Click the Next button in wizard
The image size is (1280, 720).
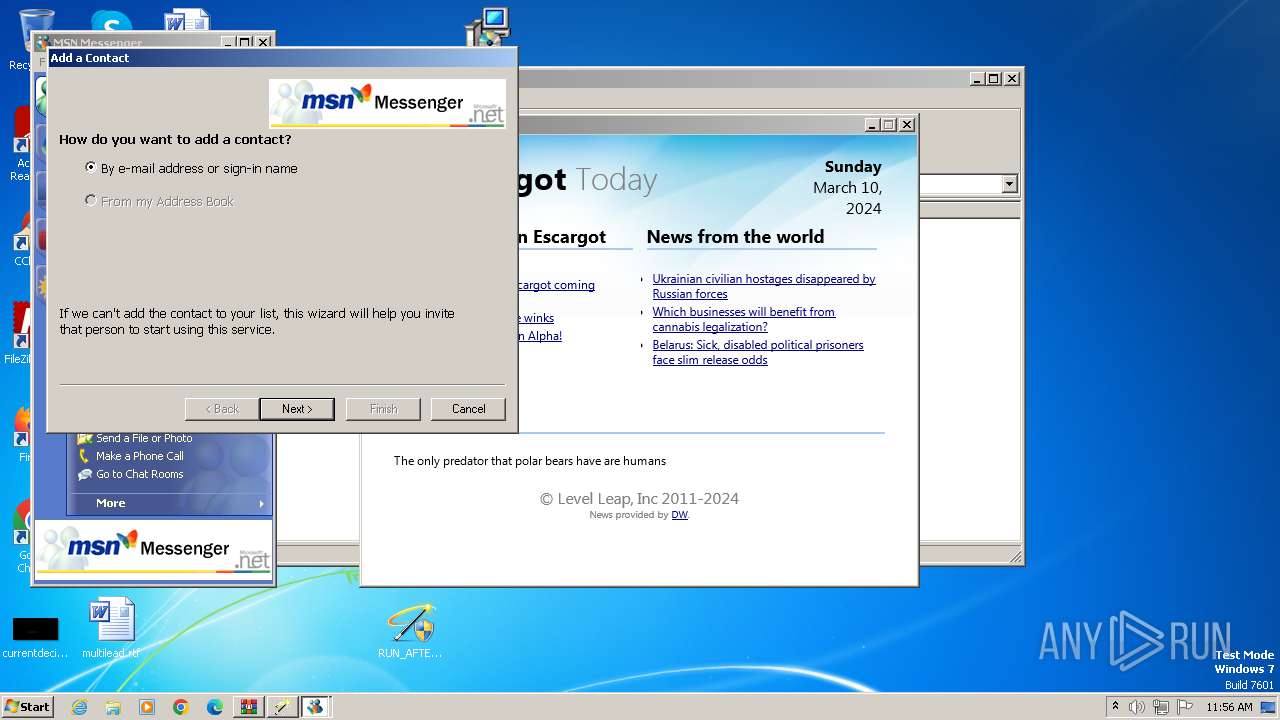297,409
